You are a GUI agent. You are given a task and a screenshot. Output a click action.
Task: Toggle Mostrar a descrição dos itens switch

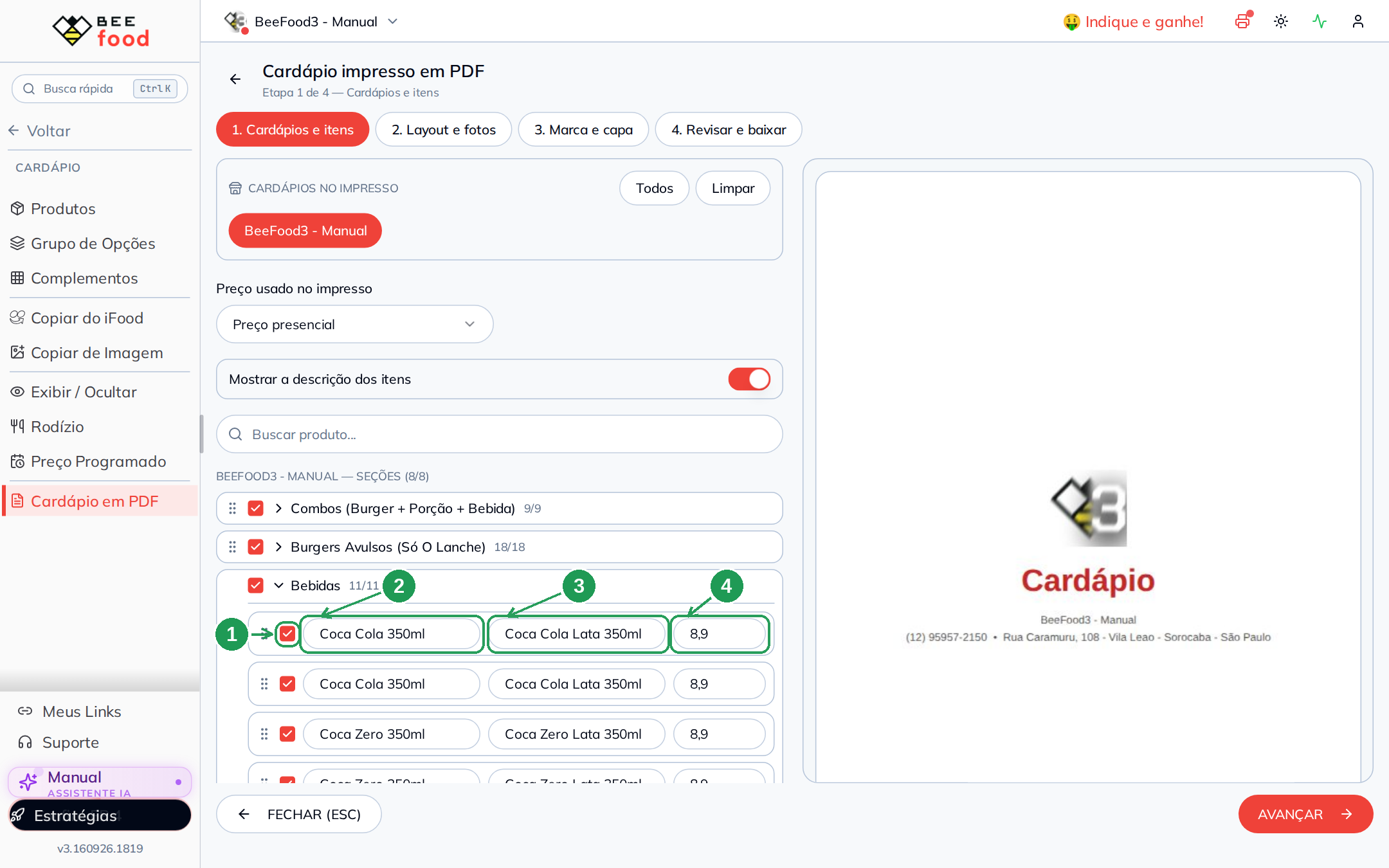749,379
